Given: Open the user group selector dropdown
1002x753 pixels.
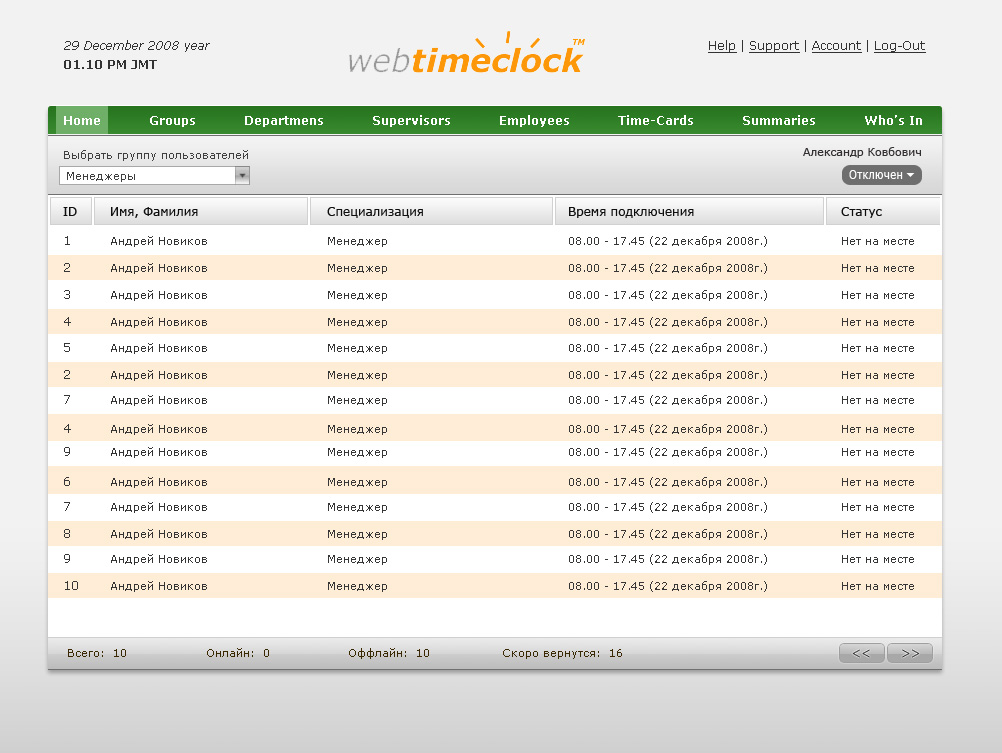Looking at the screenshot, I should (x=241, y=175).
